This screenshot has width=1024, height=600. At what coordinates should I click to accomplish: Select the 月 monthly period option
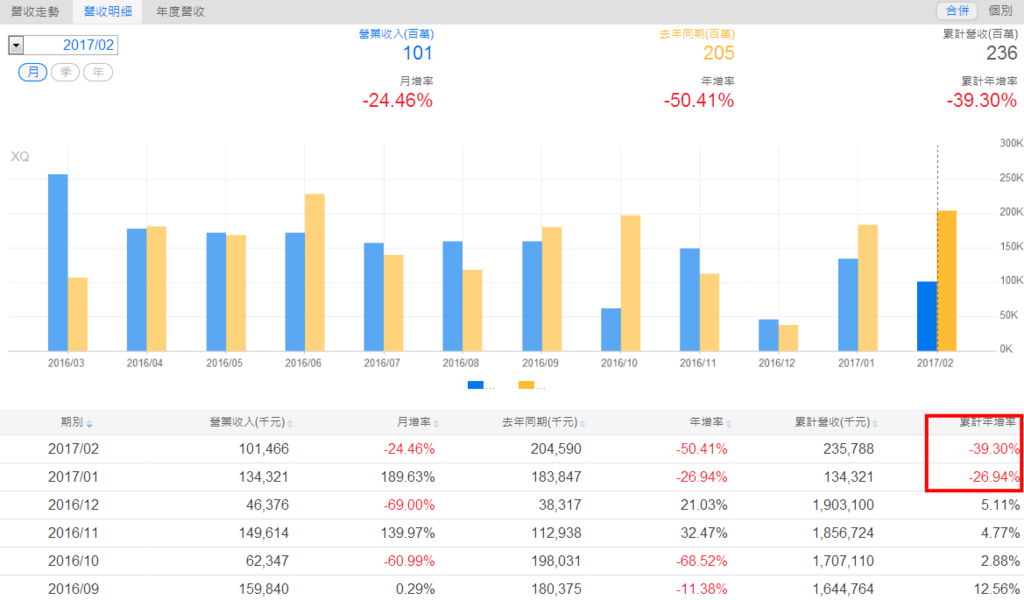click(x=33, y=72)
